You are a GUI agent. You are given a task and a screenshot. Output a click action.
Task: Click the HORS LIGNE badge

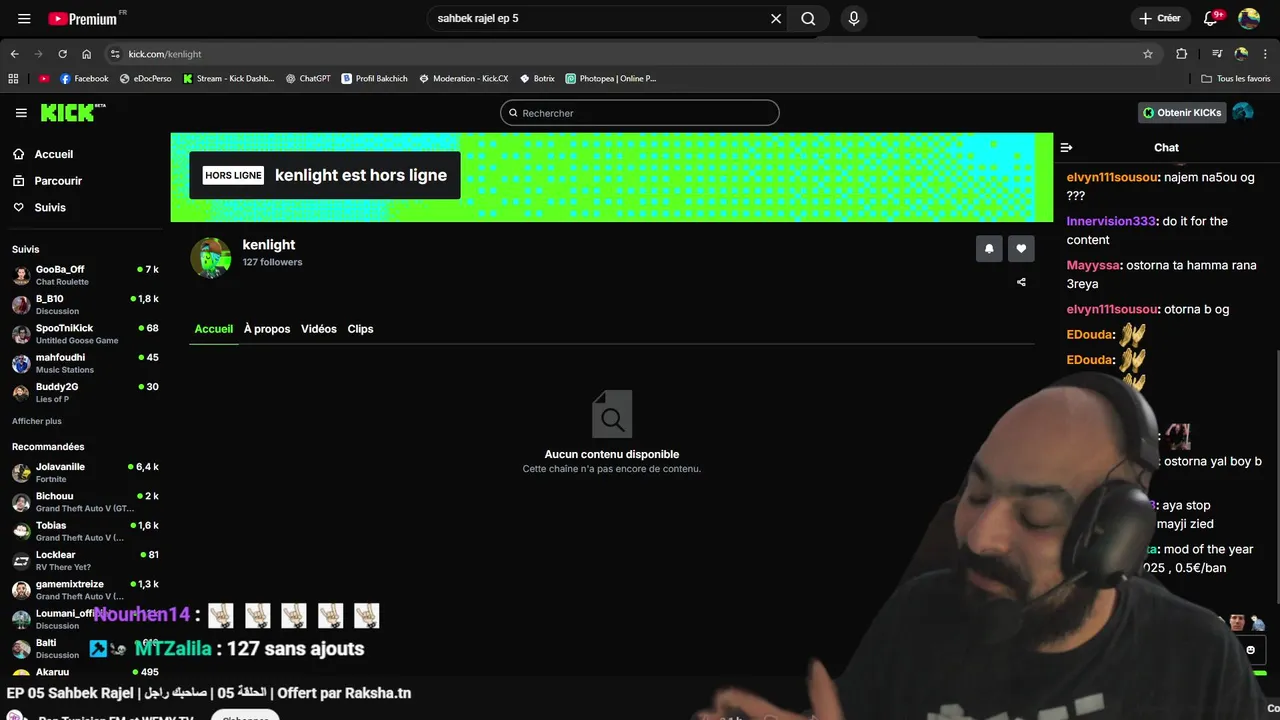point(233,175)
